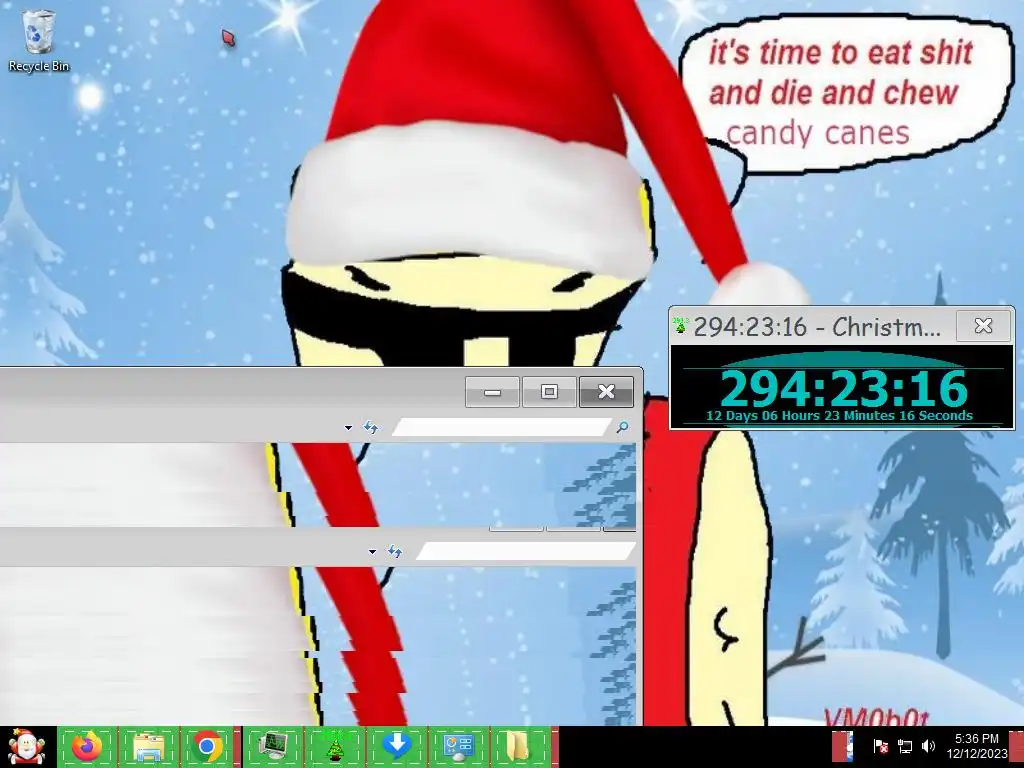Screen dimensions: 1024x768
Task: Launch Firefox from the taskbar
Action: pos(88,746)
